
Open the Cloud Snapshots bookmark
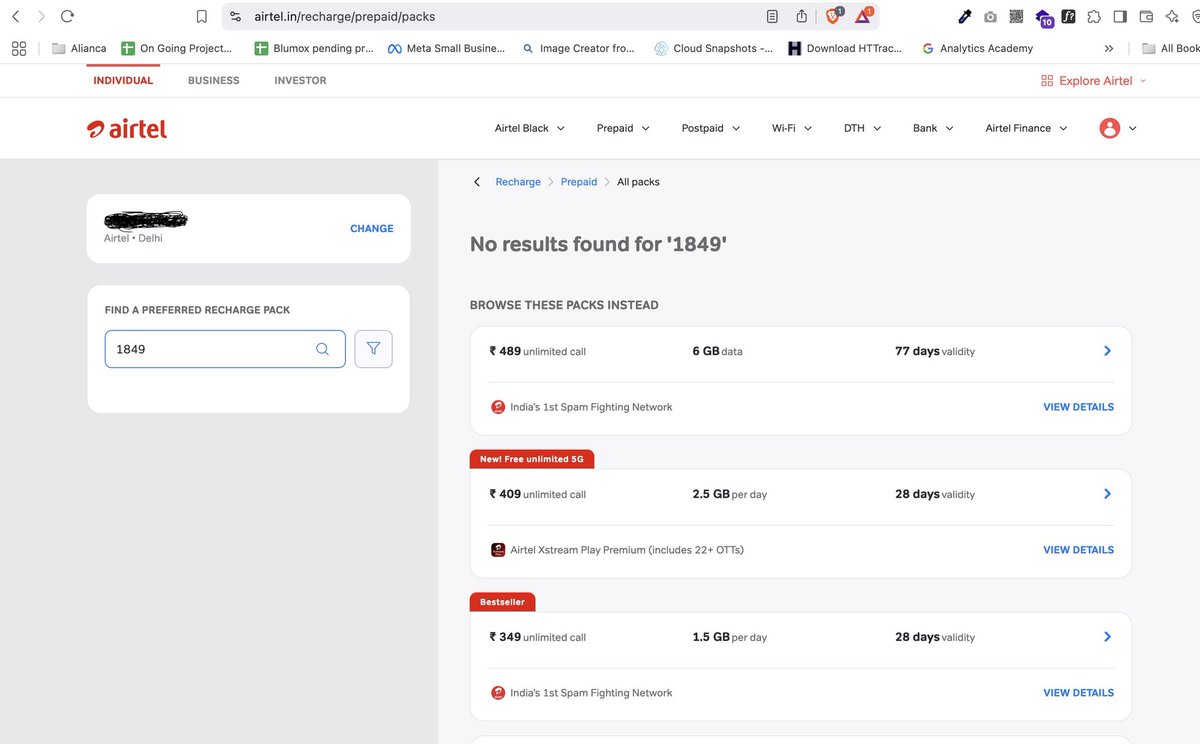point(713,48)
